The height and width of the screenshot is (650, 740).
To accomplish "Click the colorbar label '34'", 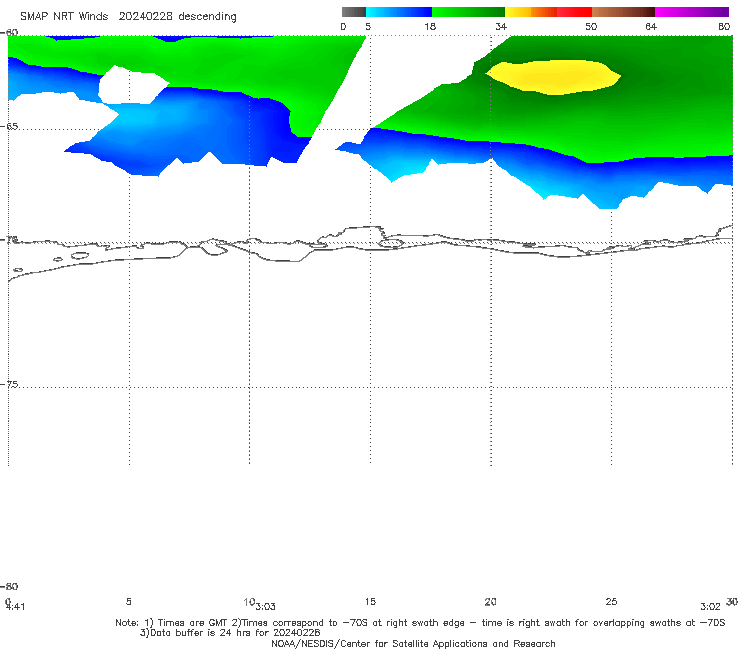I will (x=501, y=26).
